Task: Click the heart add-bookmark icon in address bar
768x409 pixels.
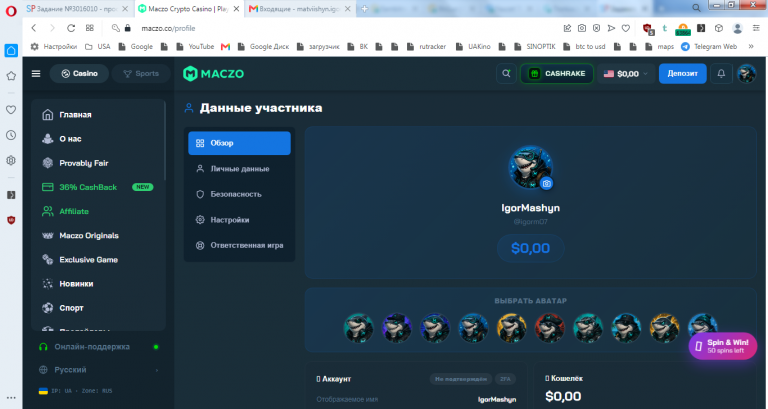Action: 625,28
